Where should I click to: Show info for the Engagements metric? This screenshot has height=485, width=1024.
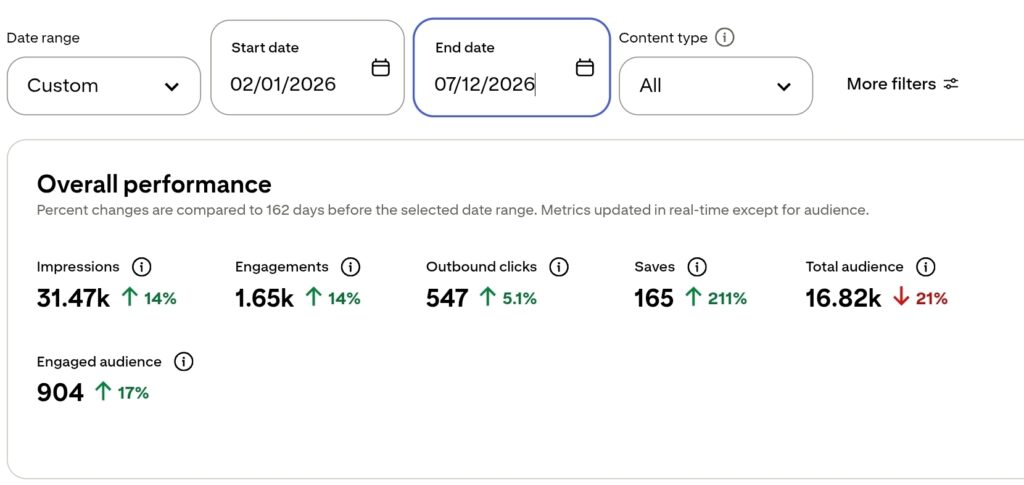351,266
